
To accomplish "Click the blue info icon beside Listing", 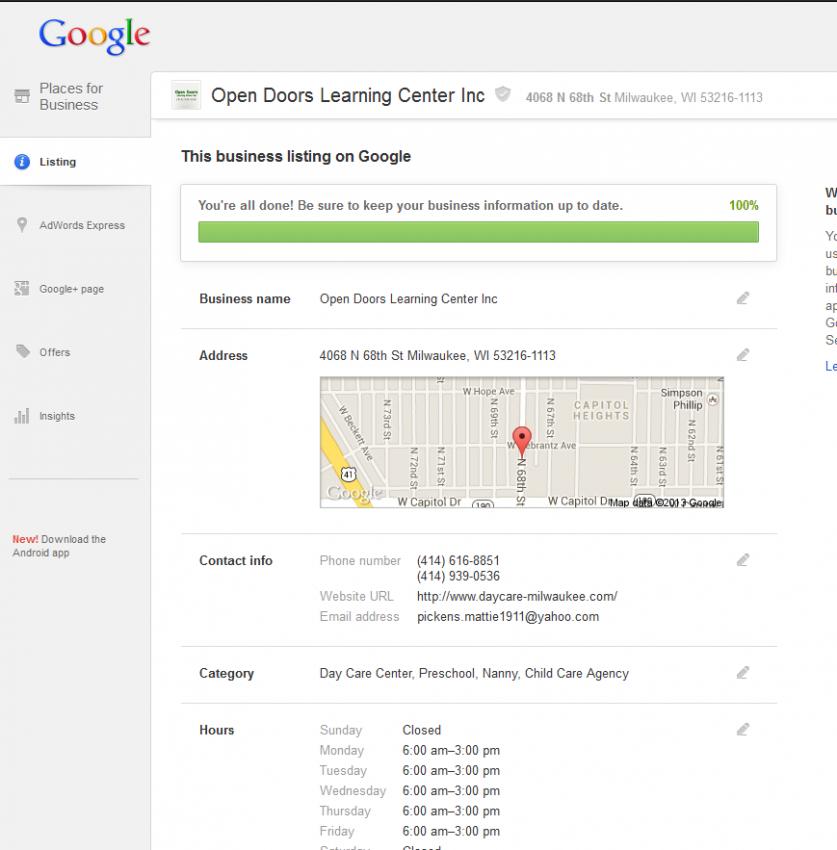I will click(x=22, y=162).
